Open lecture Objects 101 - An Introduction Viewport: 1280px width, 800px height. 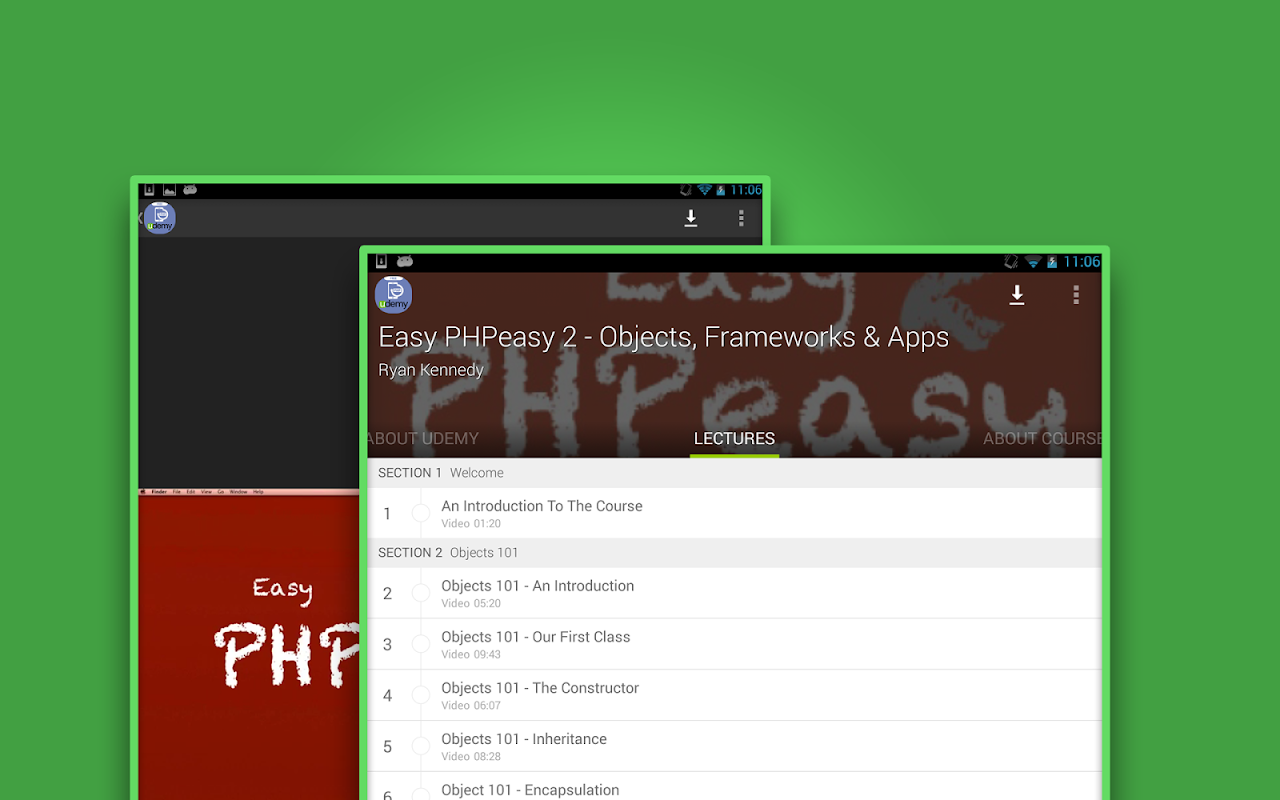(x=734, y=593)
